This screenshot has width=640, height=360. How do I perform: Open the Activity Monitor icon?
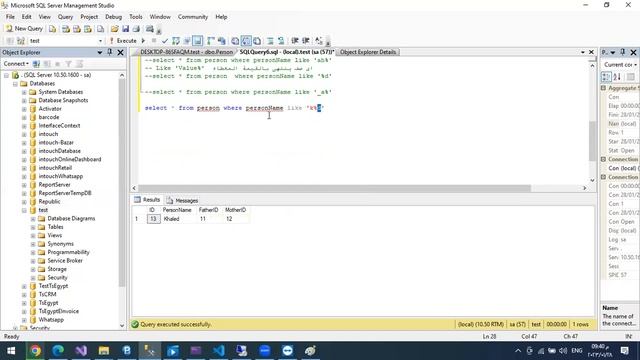tap(150, 29)
